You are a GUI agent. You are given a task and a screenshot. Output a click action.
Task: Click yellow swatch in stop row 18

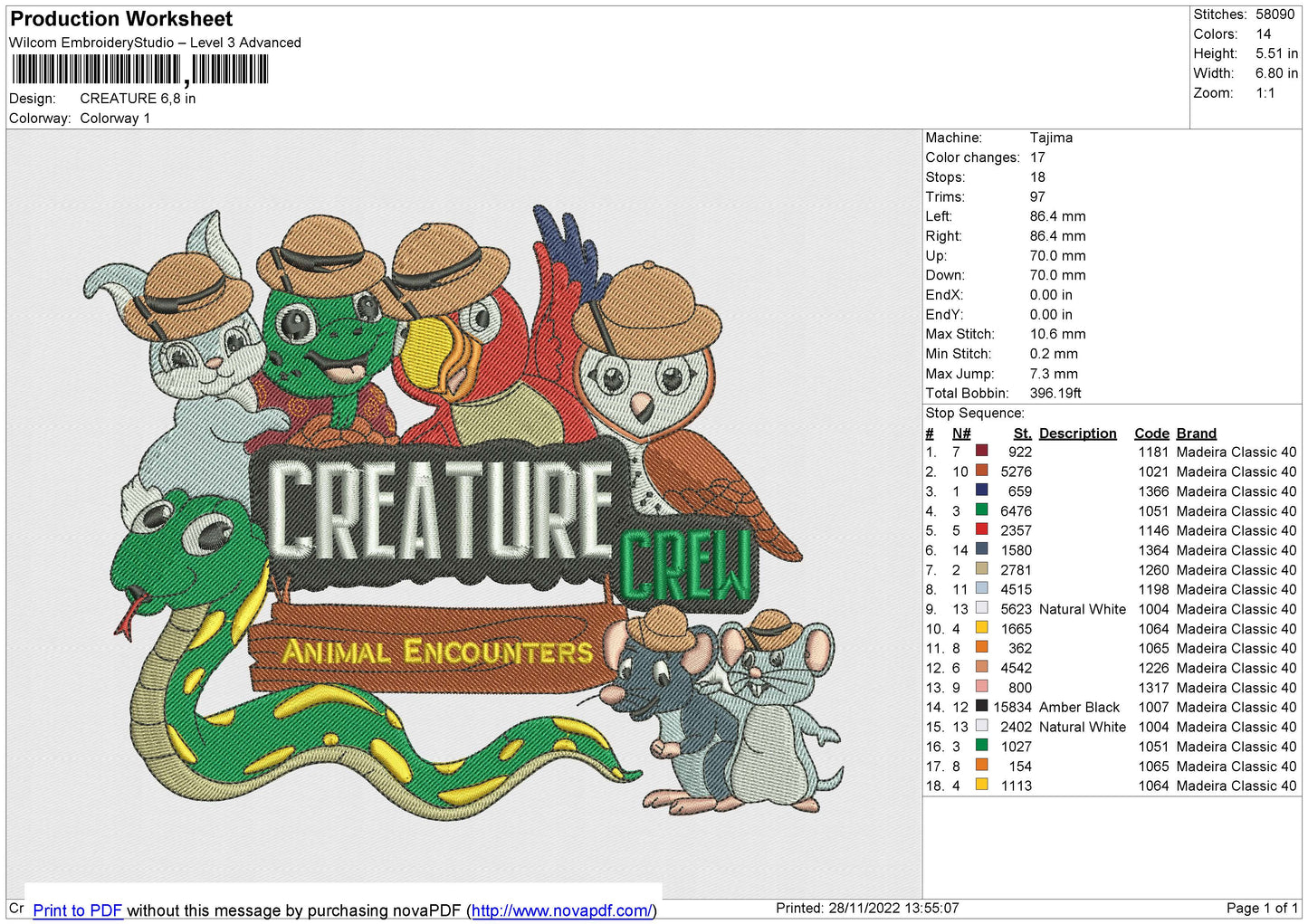[981, 785]
